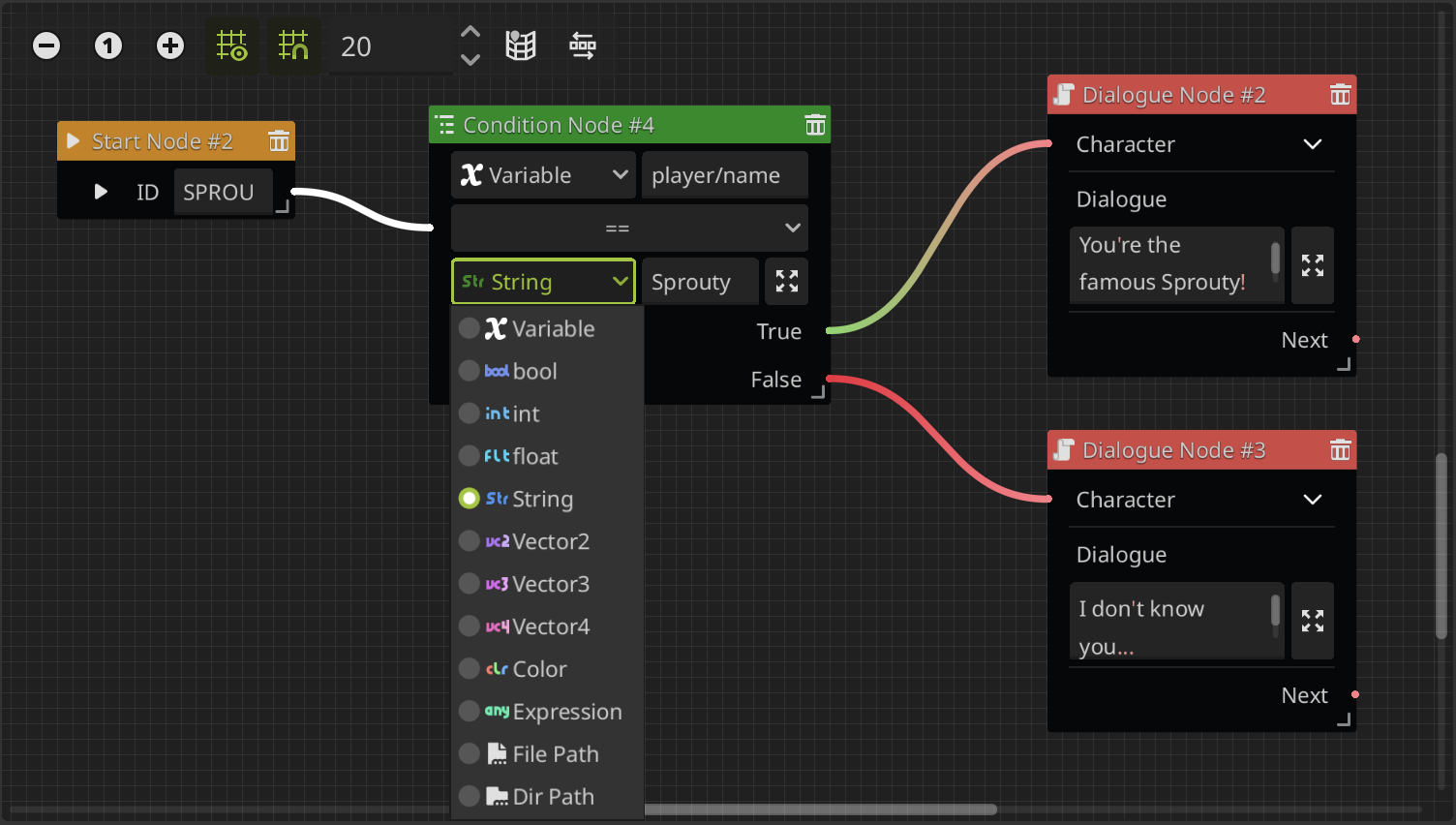This screenshot has height=825, width=1456.
Task: Click the zoom in plus icon
Action: (x=170, y=46)
